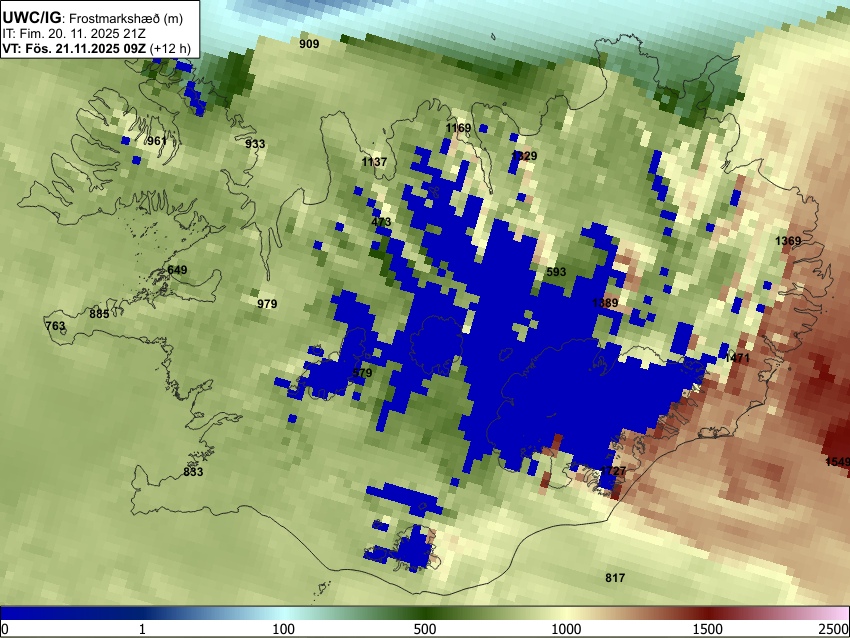850x638 pixels.
Task: Click the 1549 value label
Action: pyautogui.click(x=838, y=462)
